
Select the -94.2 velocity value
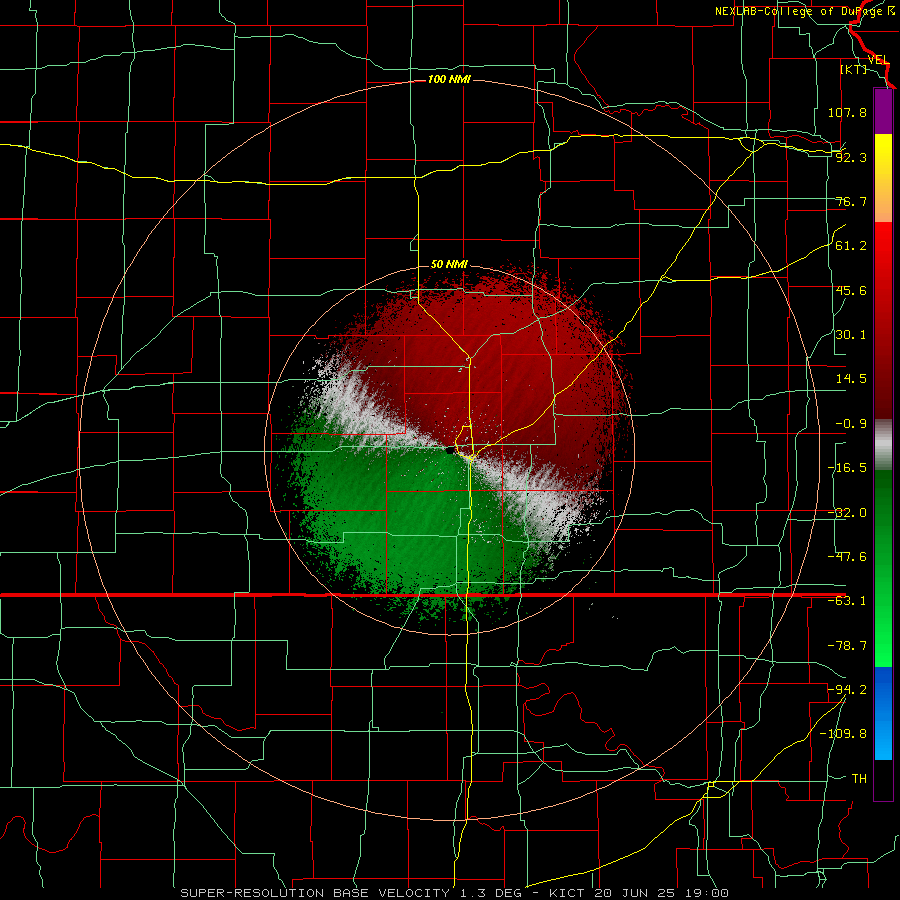[847, 689]
